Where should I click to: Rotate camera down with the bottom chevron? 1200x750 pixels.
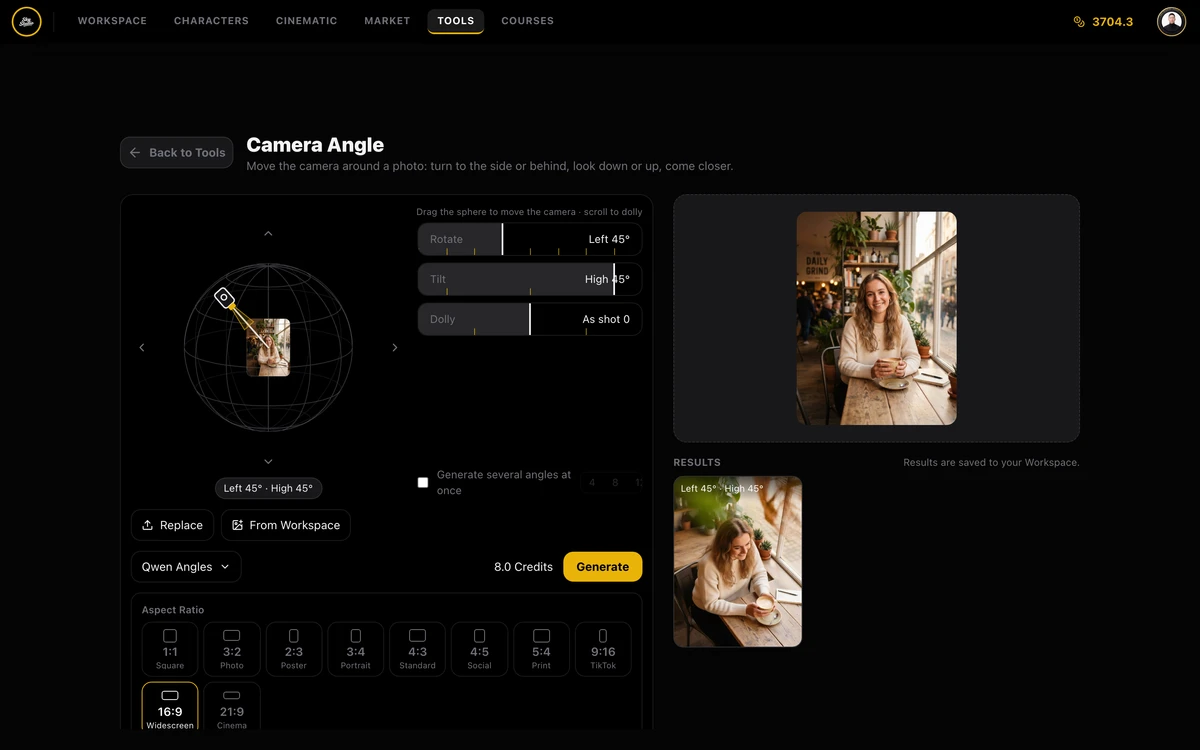268,461
